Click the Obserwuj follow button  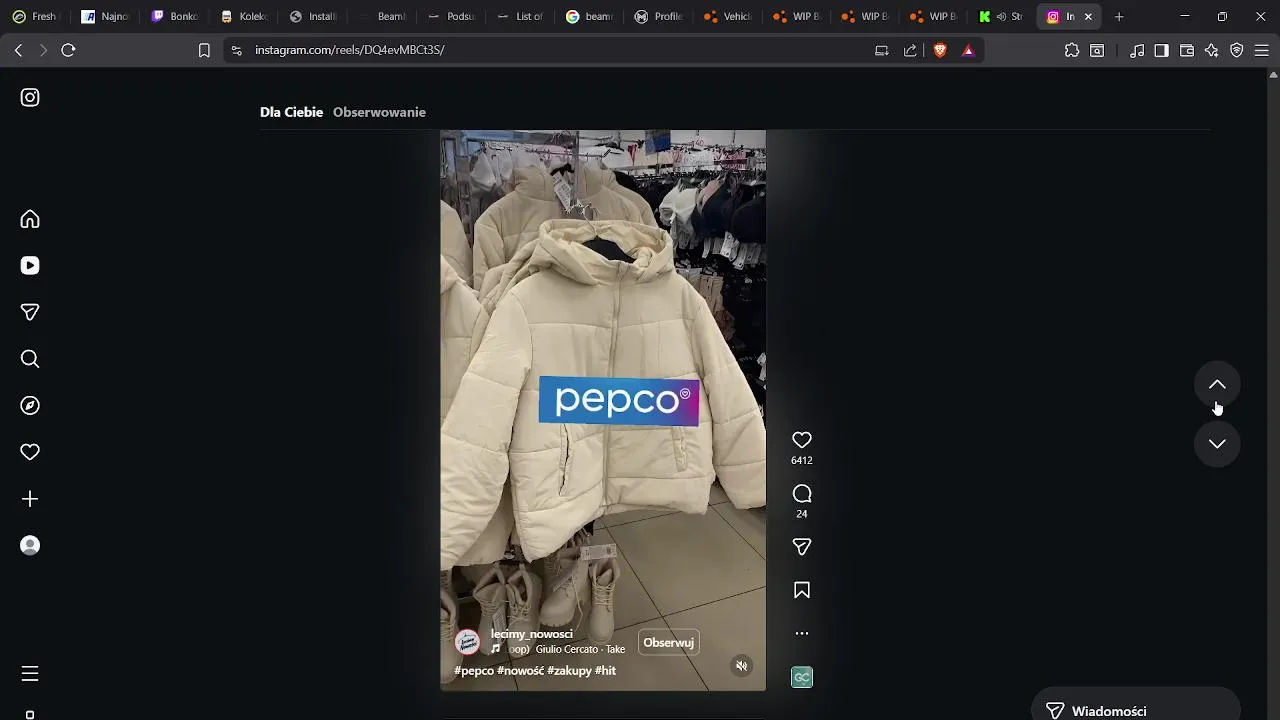click(x=668, y=642)
